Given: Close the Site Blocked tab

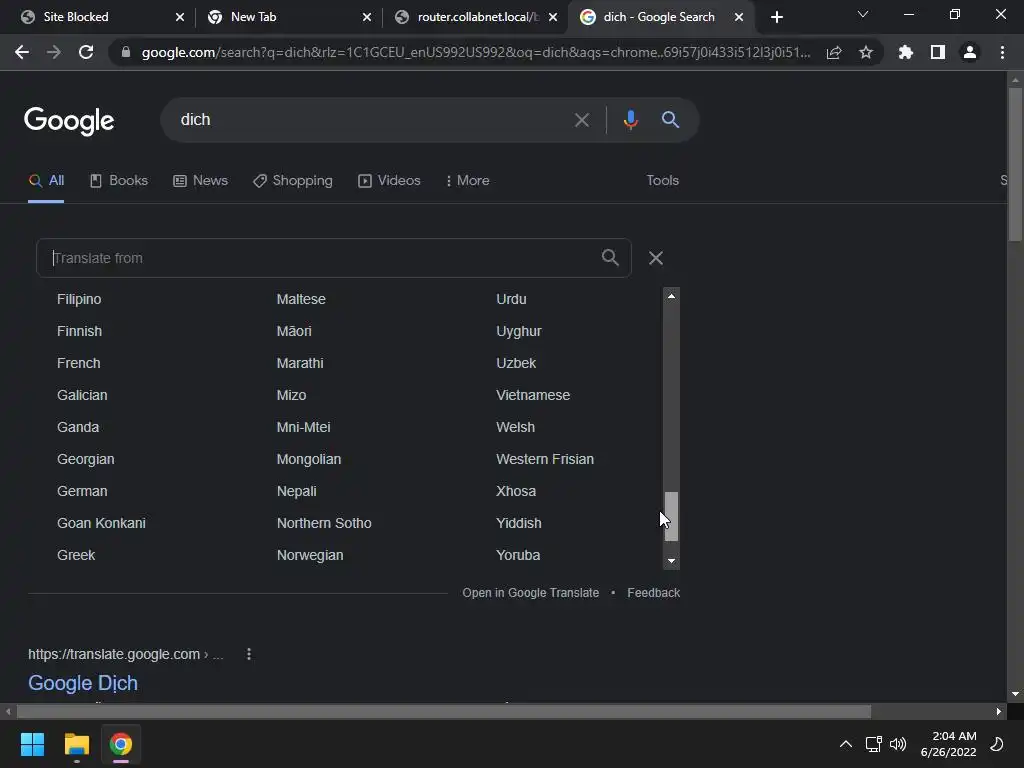Looking at the screenshot, I should coord(180,17).
